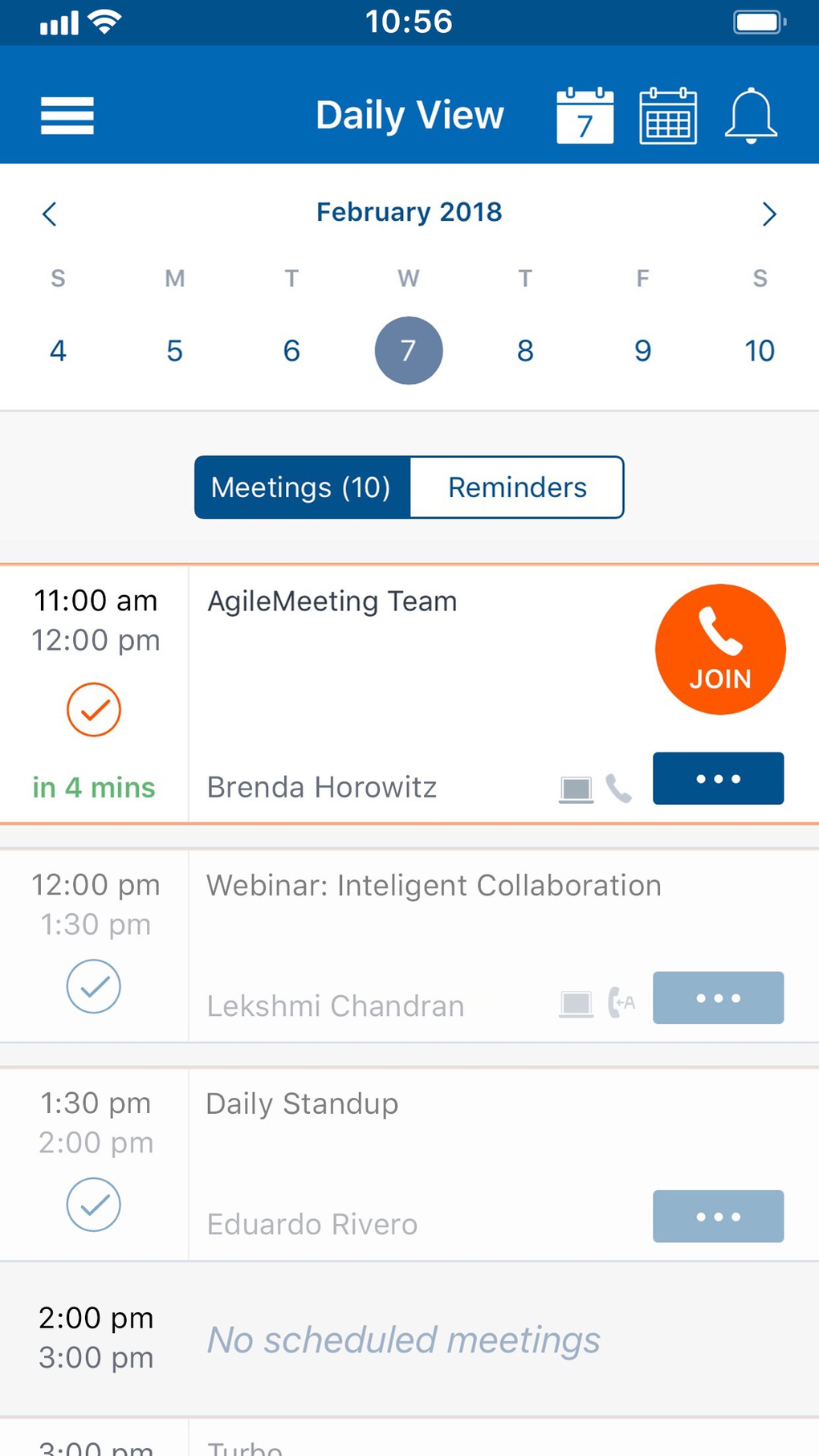This screenshot has height=1456, width=819.
Task: Open more options for AgileMeeting Team
Action: click(718, 778)
